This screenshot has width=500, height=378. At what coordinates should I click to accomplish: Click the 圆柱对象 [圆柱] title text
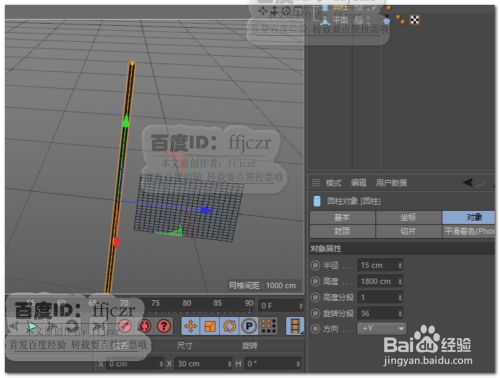point(354,201)
